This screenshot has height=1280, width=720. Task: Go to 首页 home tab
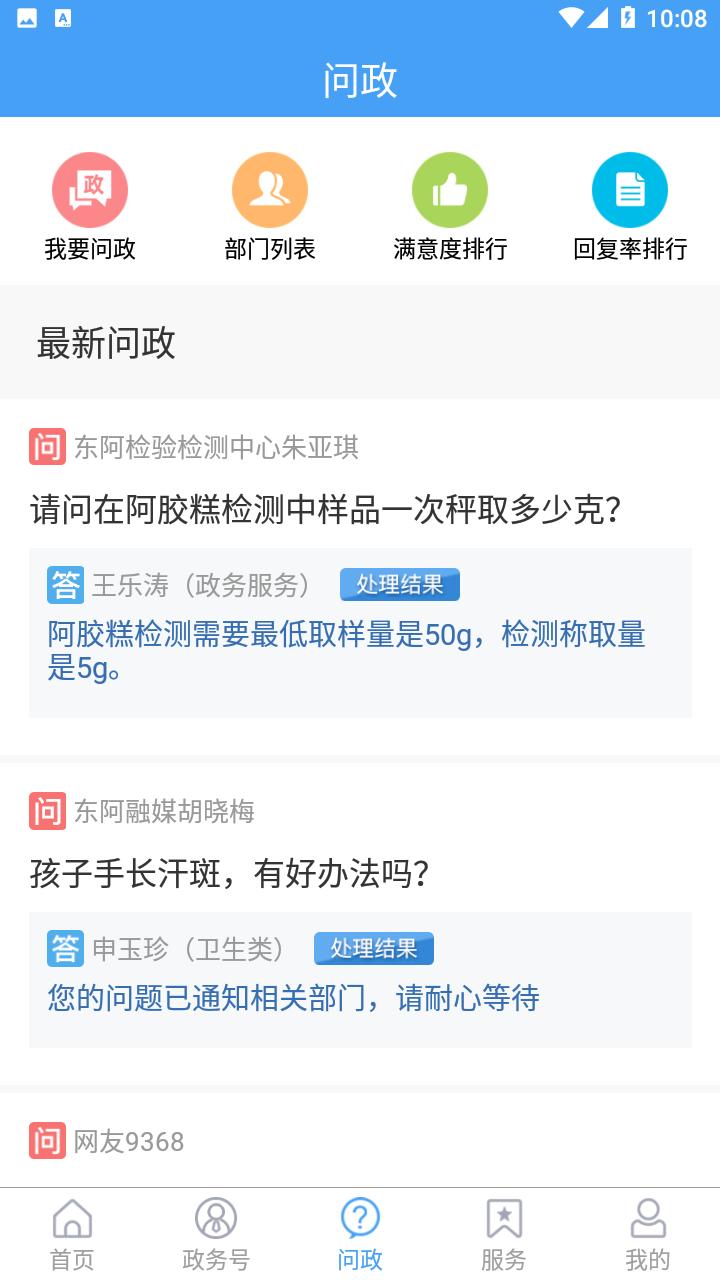point(72,1235)
